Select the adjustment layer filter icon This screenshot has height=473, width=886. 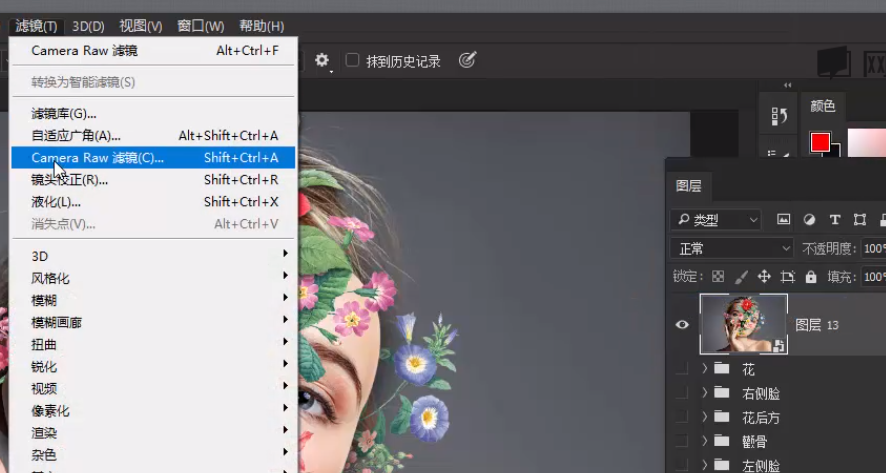(809, 220)
